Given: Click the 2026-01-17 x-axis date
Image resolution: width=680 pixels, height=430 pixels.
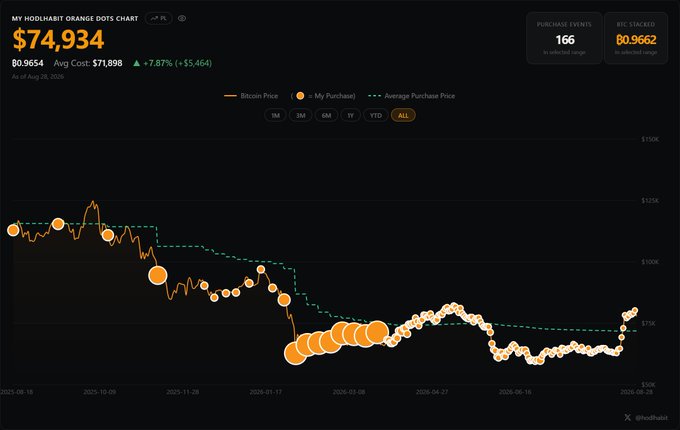Looking at the screenshot, I should point(265,392).
